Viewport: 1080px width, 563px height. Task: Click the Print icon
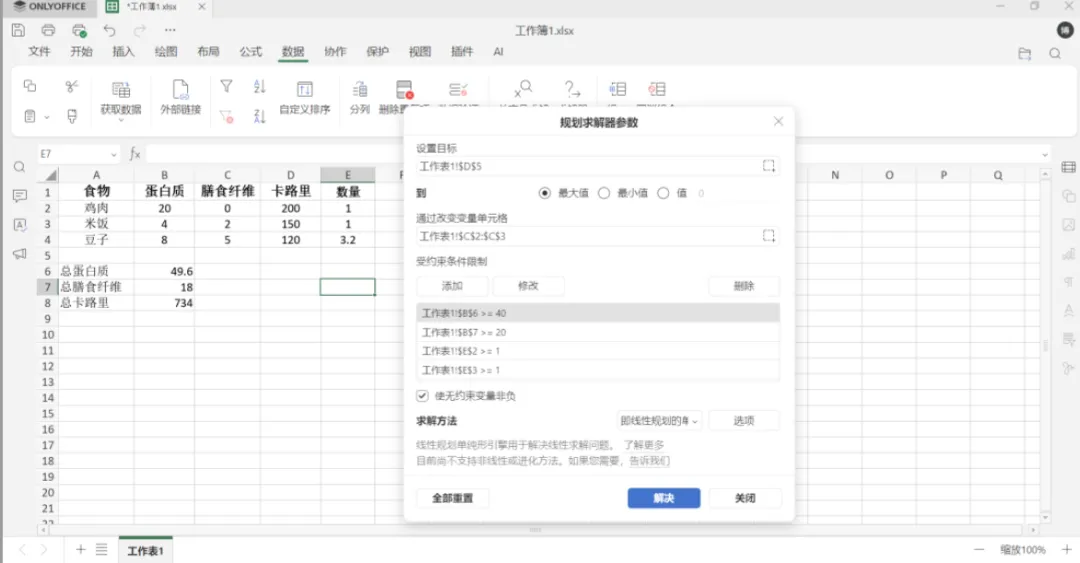(x=48, y=30)
